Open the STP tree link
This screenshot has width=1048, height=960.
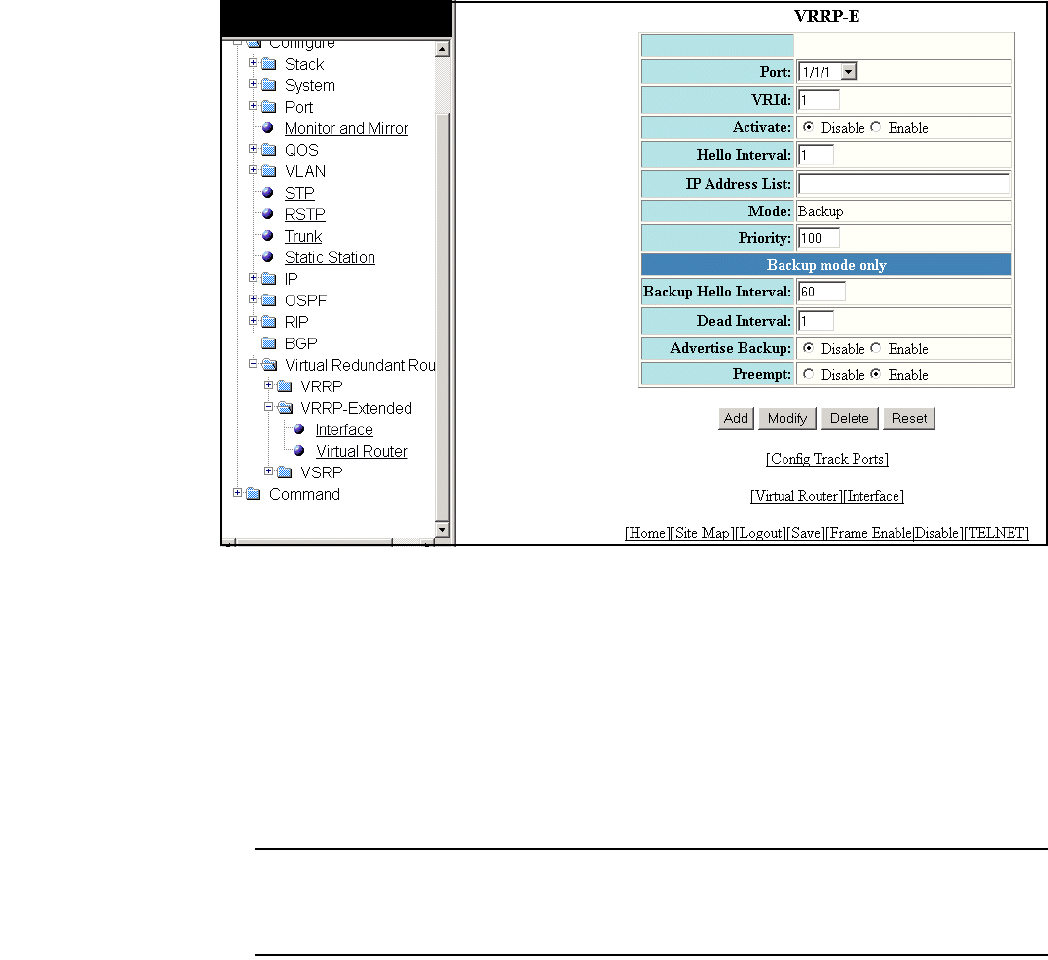click(x=299, y=193)
